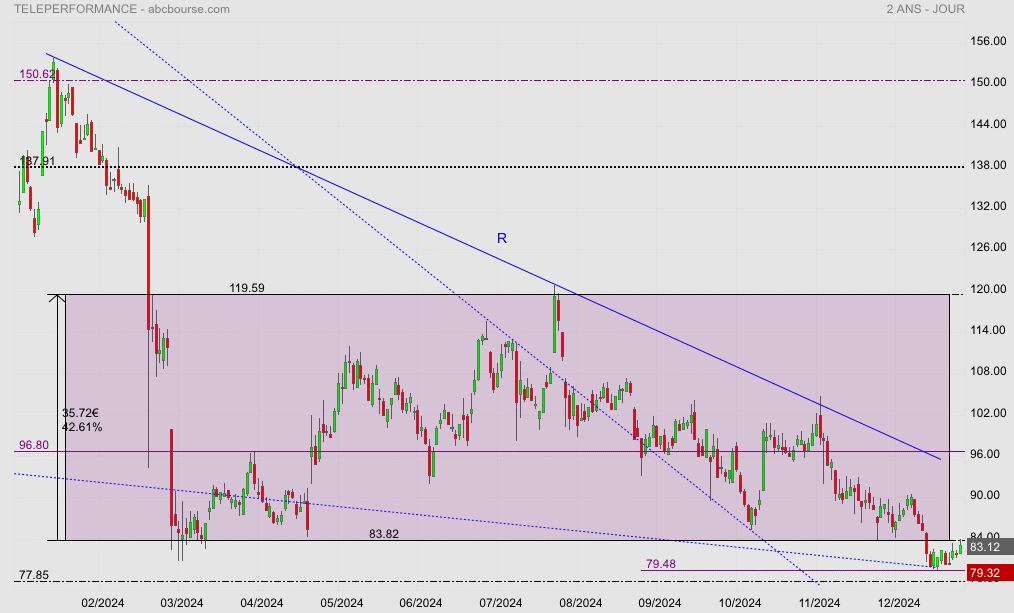Click the 119.59 range top annotation

[247, 288]
